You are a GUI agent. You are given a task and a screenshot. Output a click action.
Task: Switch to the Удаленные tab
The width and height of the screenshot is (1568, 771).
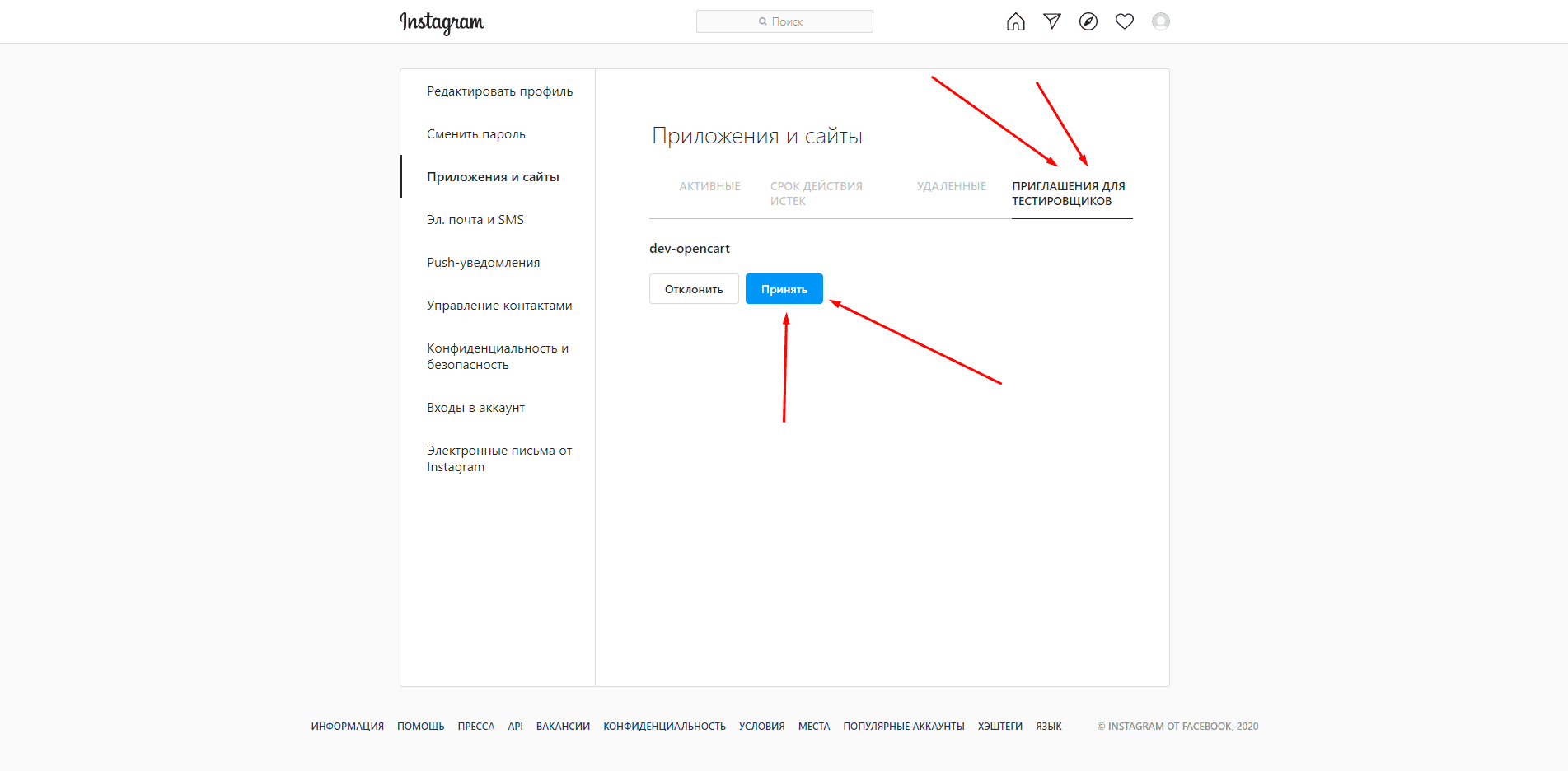coord(952,186)
